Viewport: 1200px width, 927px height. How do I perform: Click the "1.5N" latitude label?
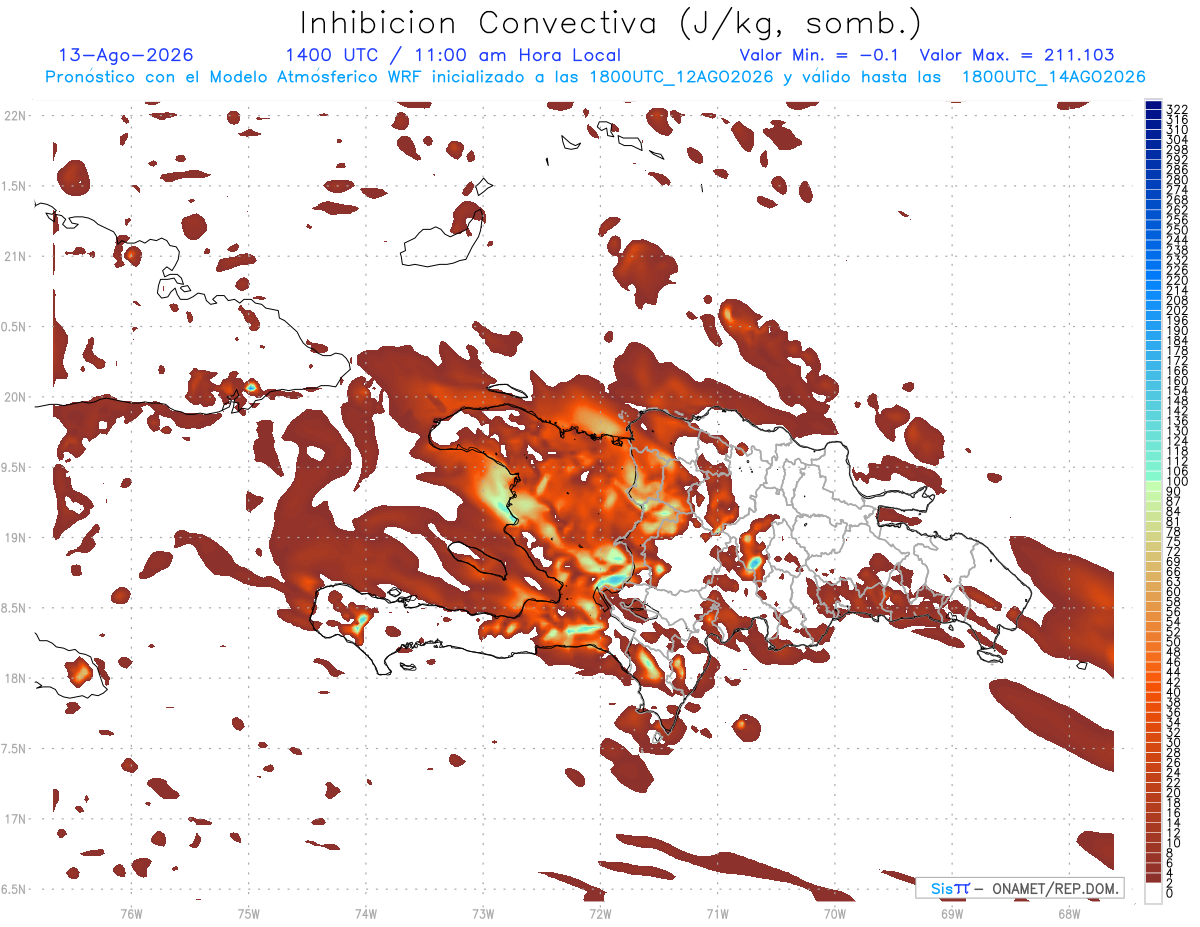coord(15,186)
